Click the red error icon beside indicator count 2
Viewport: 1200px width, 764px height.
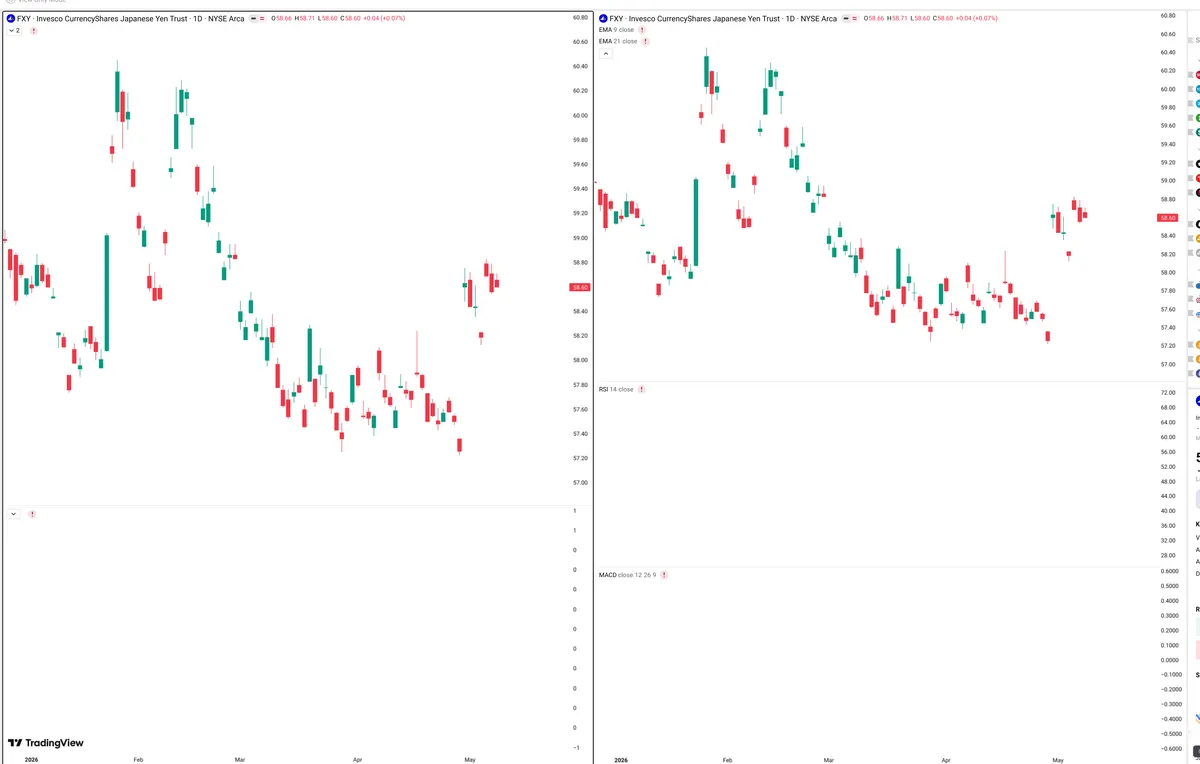[33, 31]
